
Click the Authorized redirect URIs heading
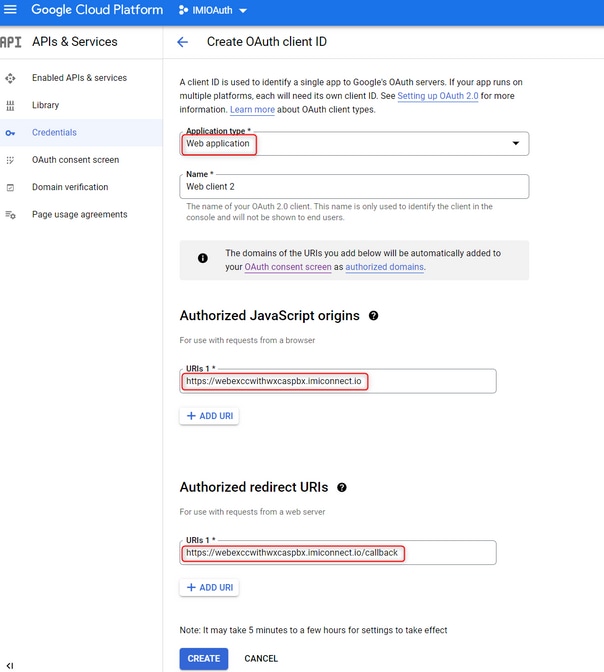tap(254, 487)
